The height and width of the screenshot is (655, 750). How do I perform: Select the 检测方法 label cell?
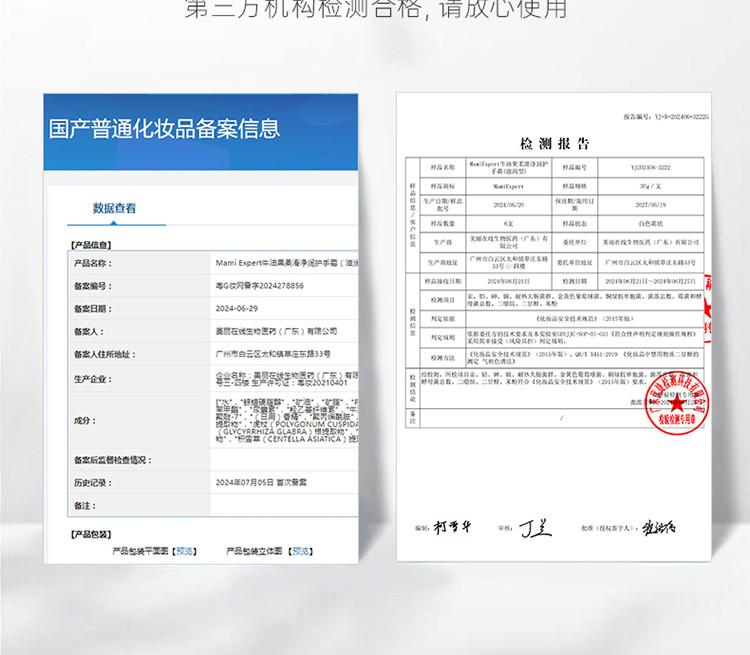pyautogui.click(x=442, y=357)
